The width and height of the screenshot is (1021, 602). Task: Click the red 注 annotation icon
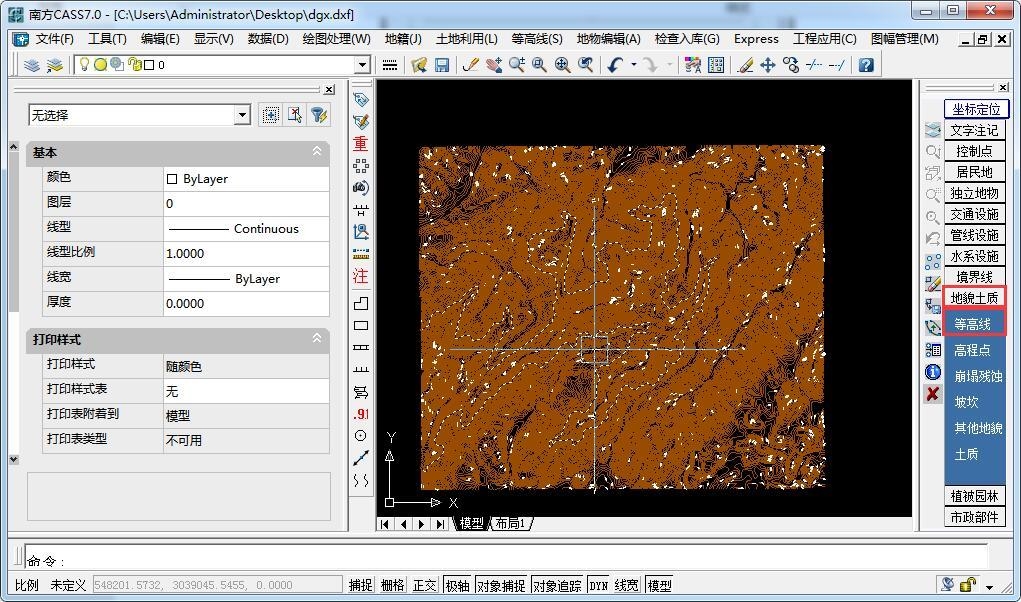361,277
